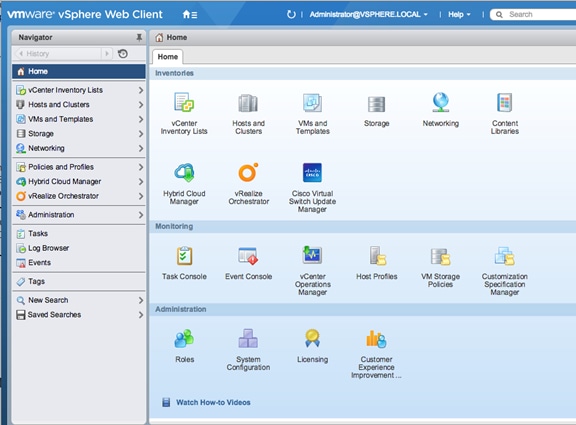Open Host Profiles icon
Screen dimensions: 576x425
pos(377,256)
